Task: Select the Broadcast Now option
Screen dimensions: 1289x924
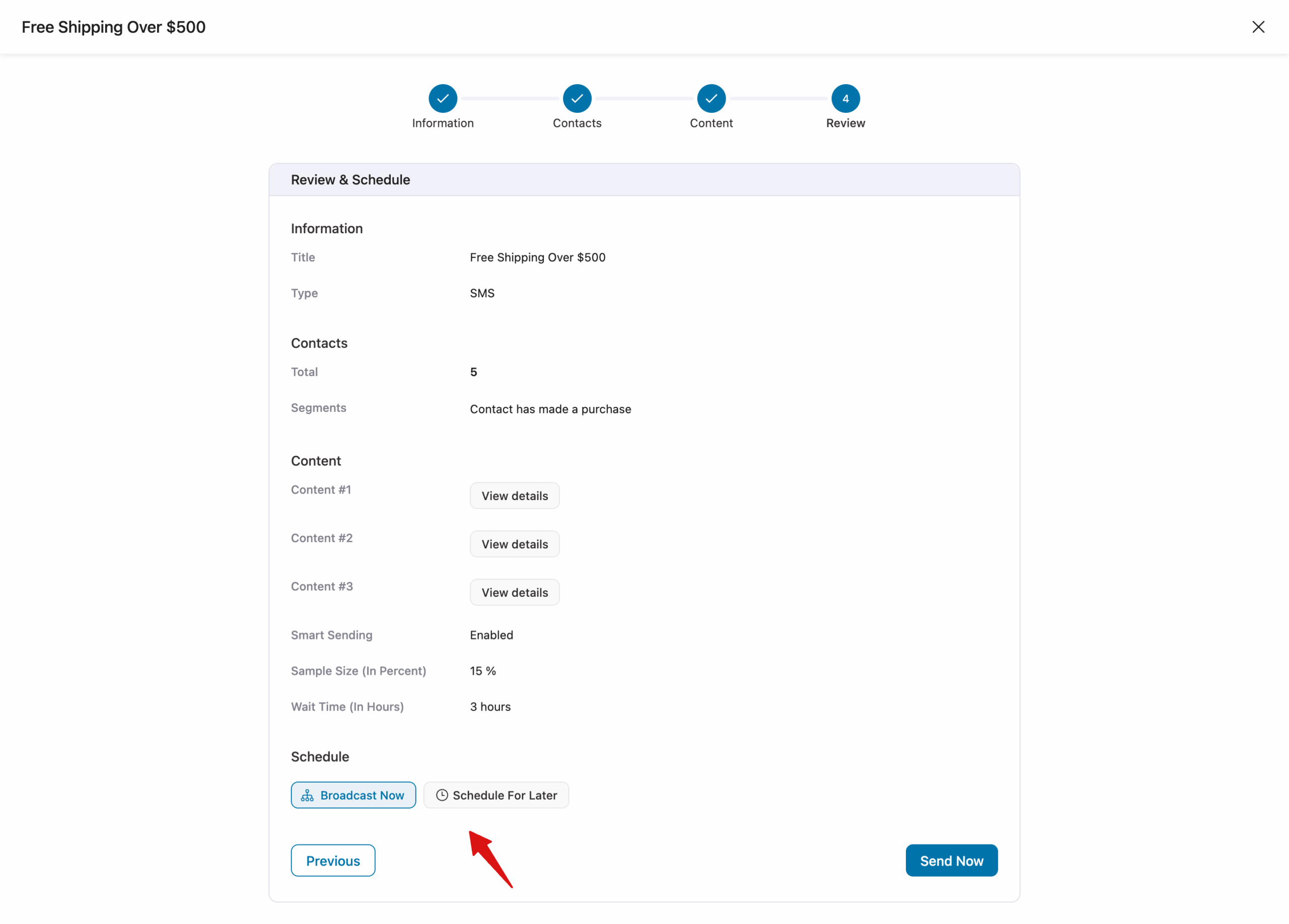Action: tap(353, 795)
